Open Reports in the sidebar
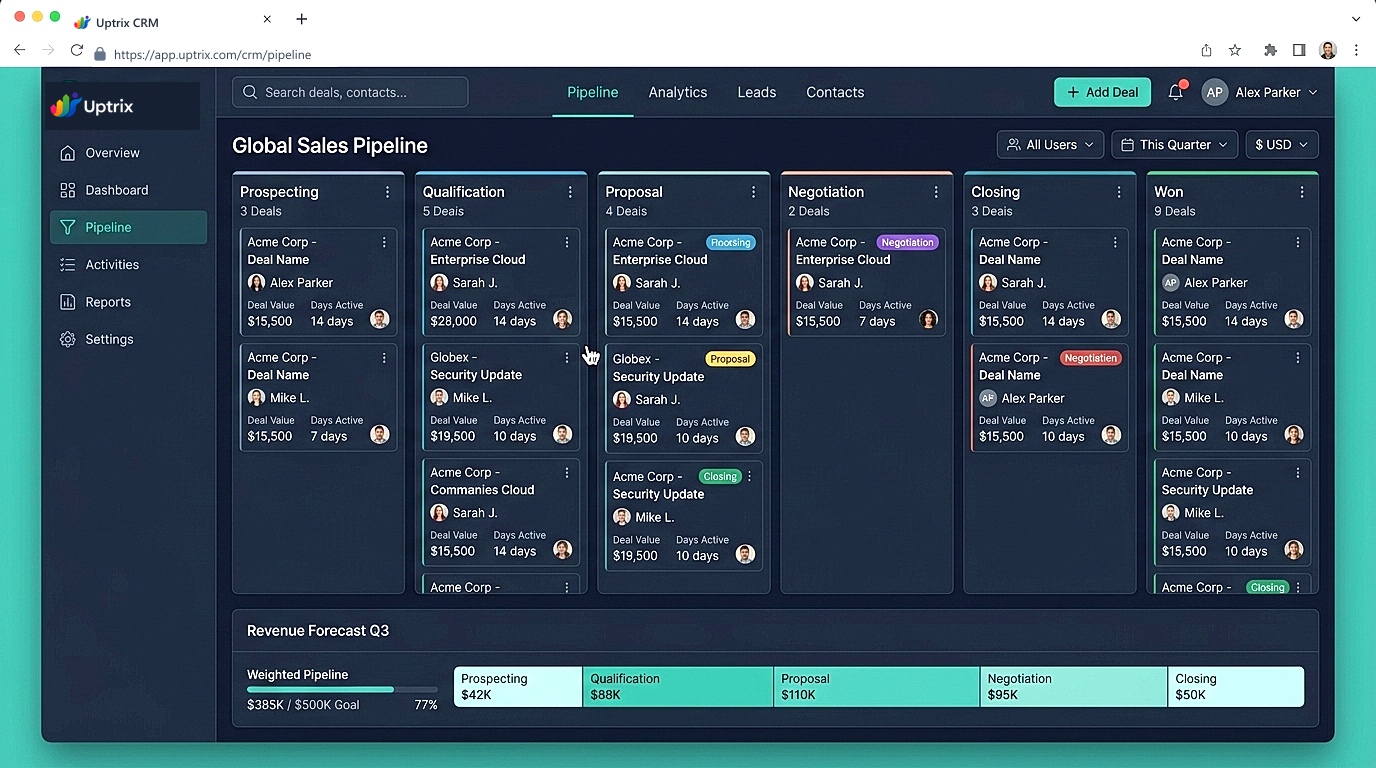 128,302
